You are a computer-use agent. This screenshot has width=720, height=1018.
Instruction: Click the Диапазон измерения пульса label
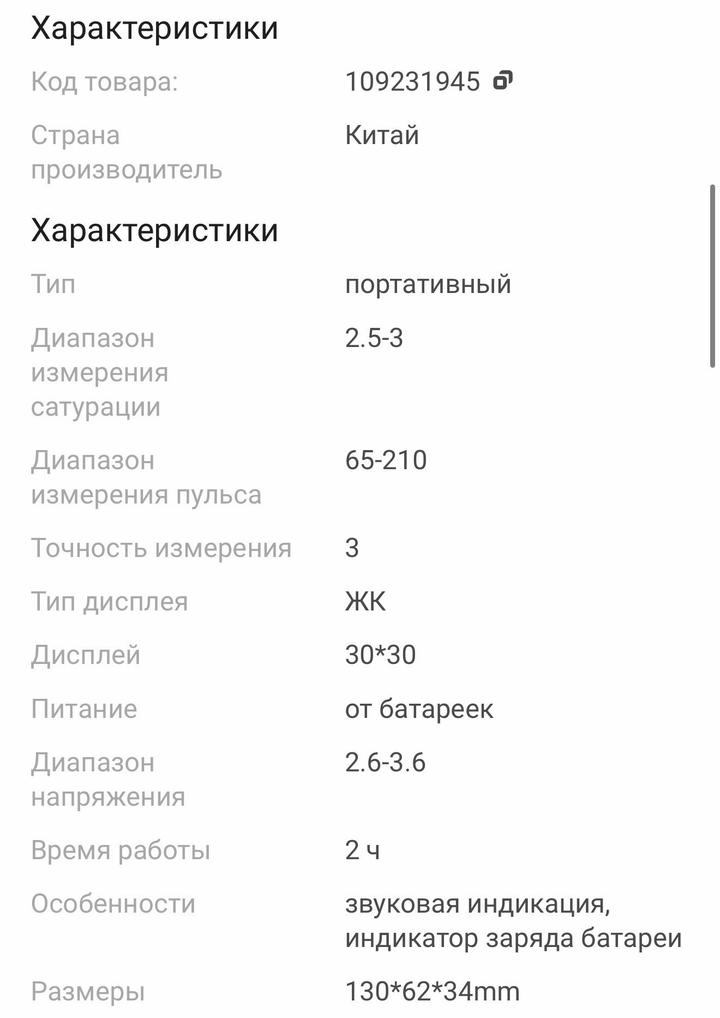coord(146,478)
